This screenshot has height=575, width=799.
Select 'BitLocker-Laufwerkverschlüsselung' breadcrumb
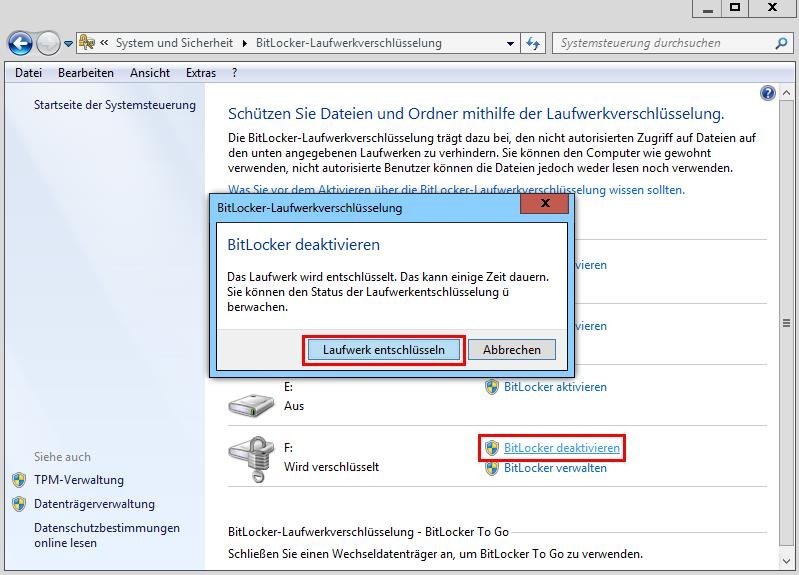click(349, 43)
